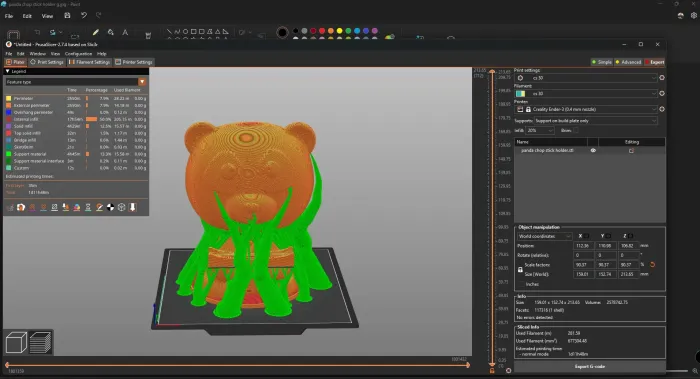Screen dimensions: 700x379
Task: Toggle Support material legend entry
Action: click(x=76, y=154)
